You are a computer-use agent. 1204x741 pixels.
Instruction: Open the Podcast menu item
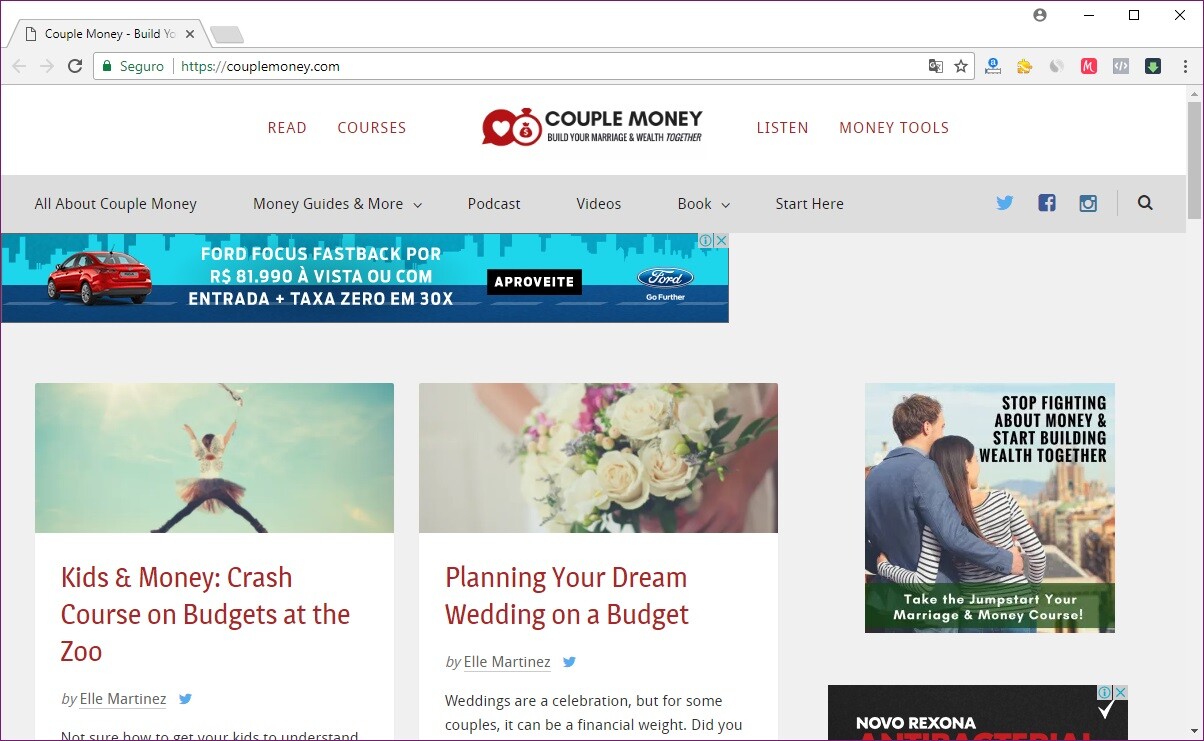click(494, 204)
